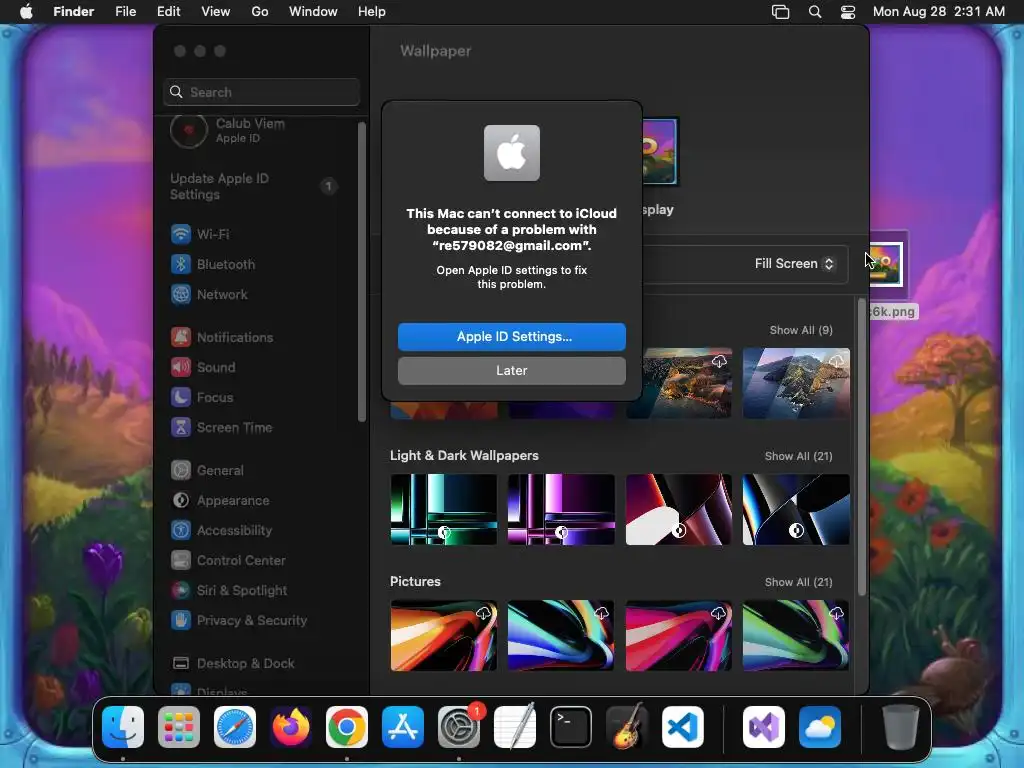
Task: Open the File menu
Action: coord(125,12)
